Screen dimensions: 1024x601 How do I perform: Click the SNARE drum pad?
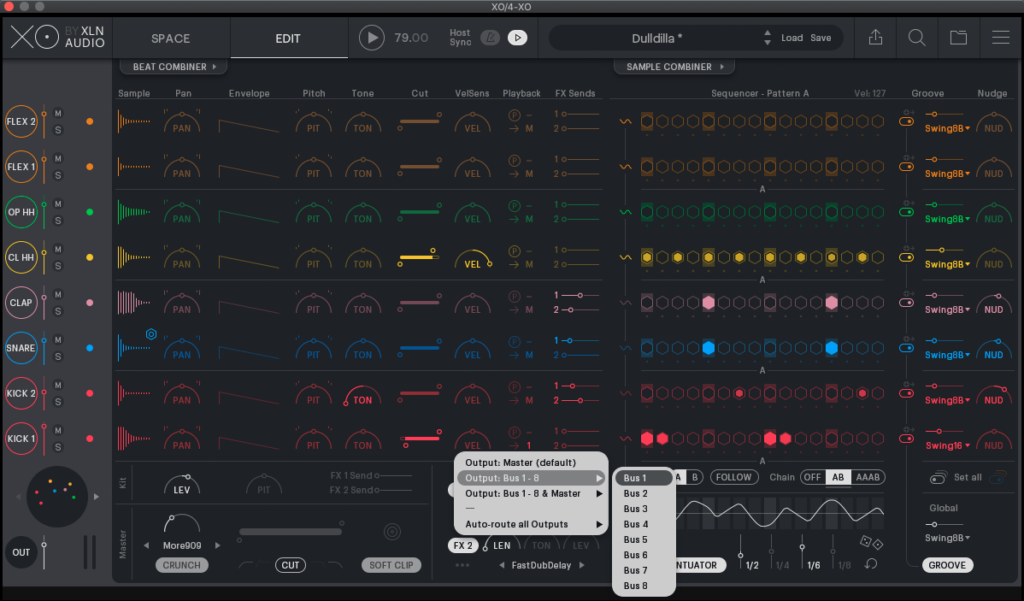21,348
